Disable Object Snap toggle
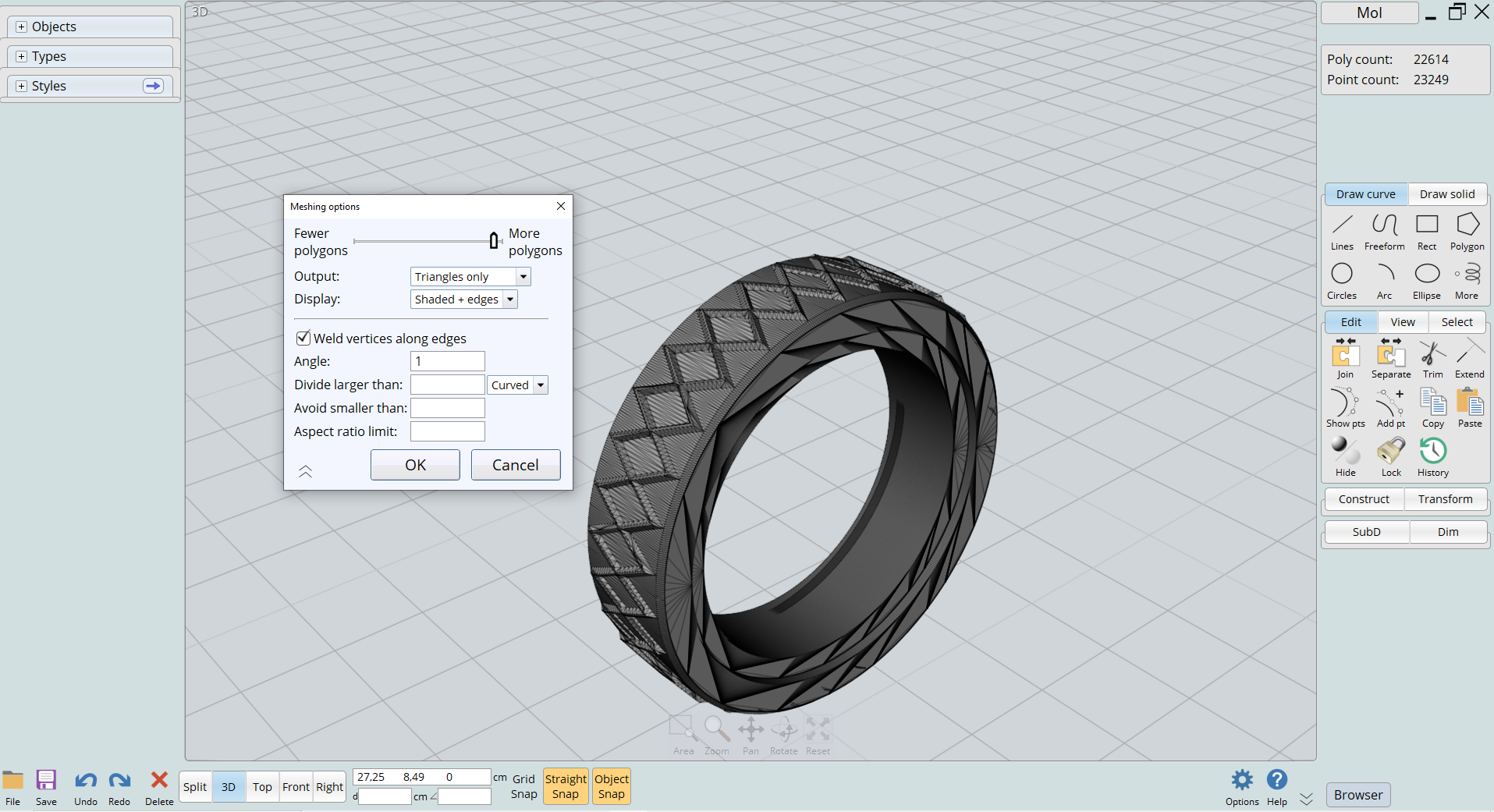 tap(611, 786)
